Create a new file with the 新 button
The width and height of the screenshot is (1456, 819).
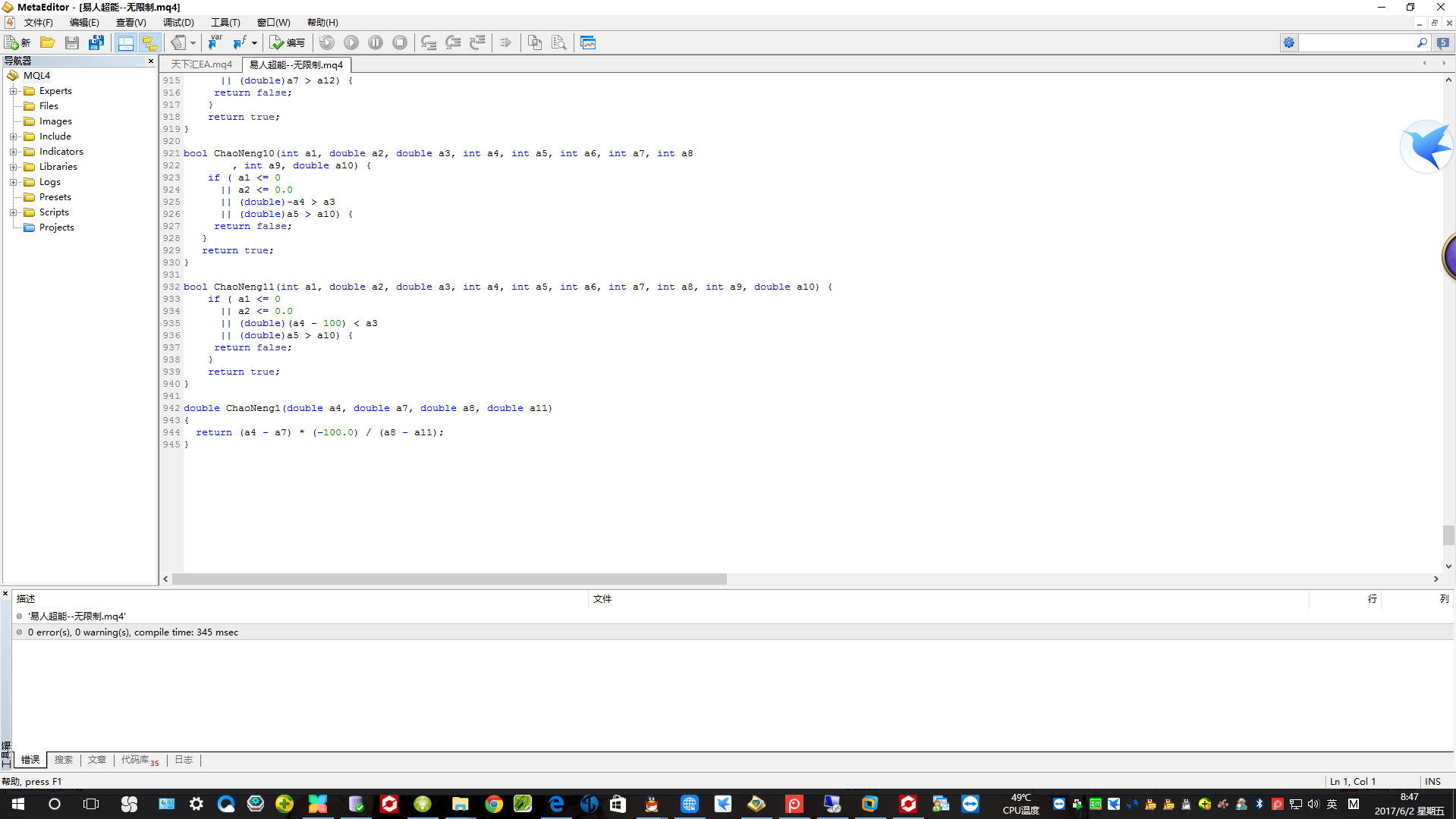(17, 42)
